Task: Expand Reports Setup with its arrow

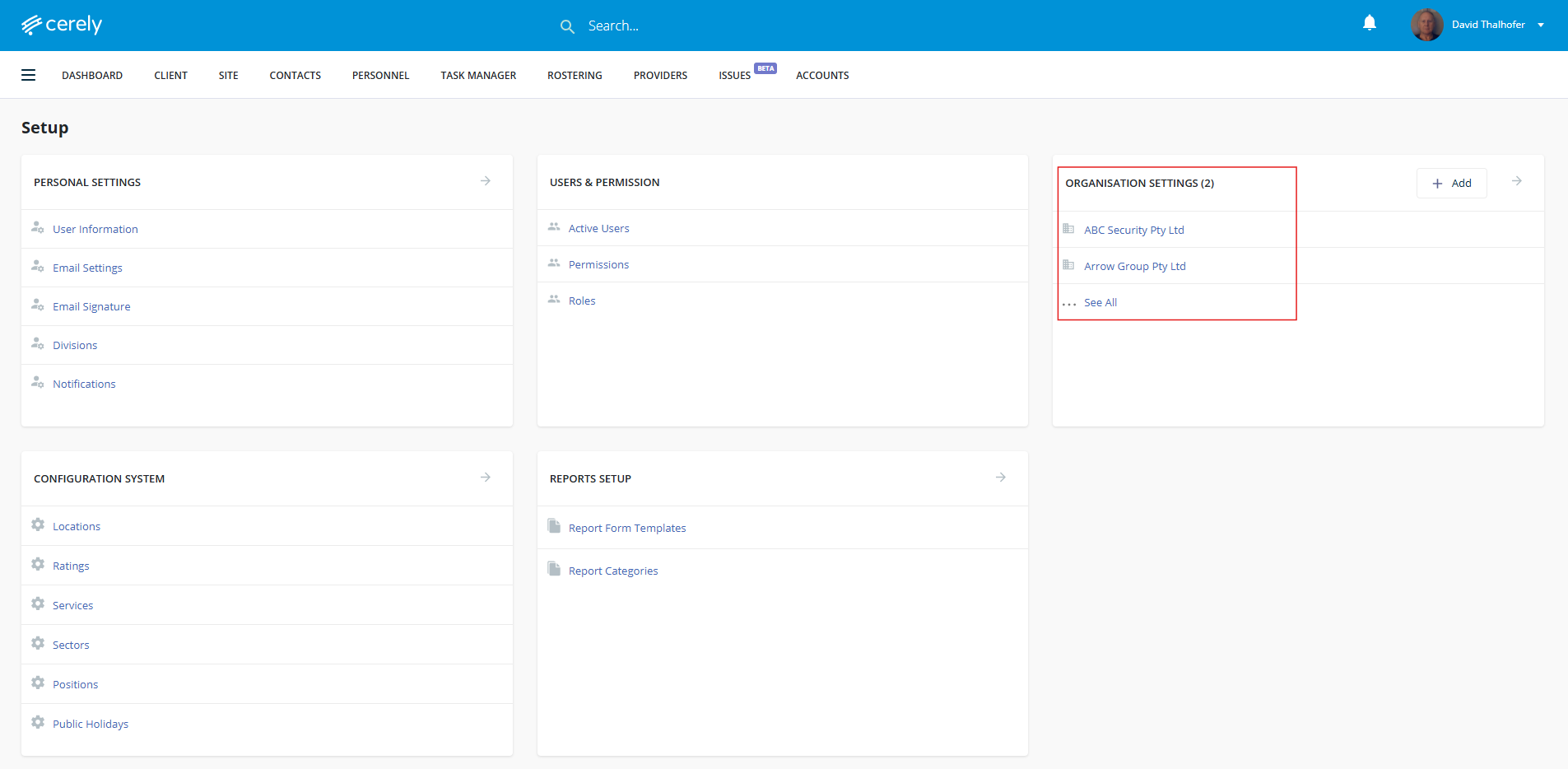Action: click(1001, 478)
